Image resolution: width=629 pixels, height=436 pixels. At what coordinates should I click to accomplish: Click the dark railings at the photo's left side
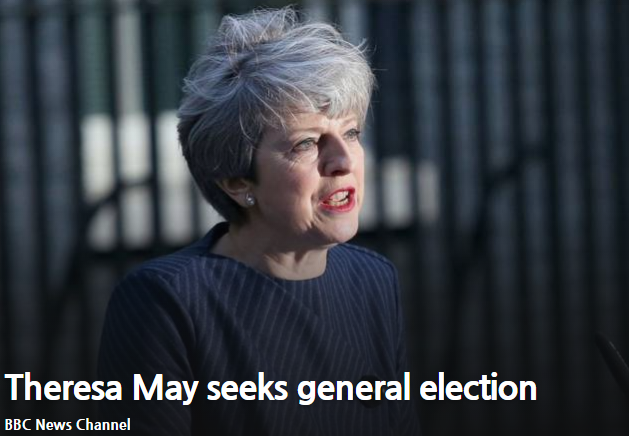point(40,180)
